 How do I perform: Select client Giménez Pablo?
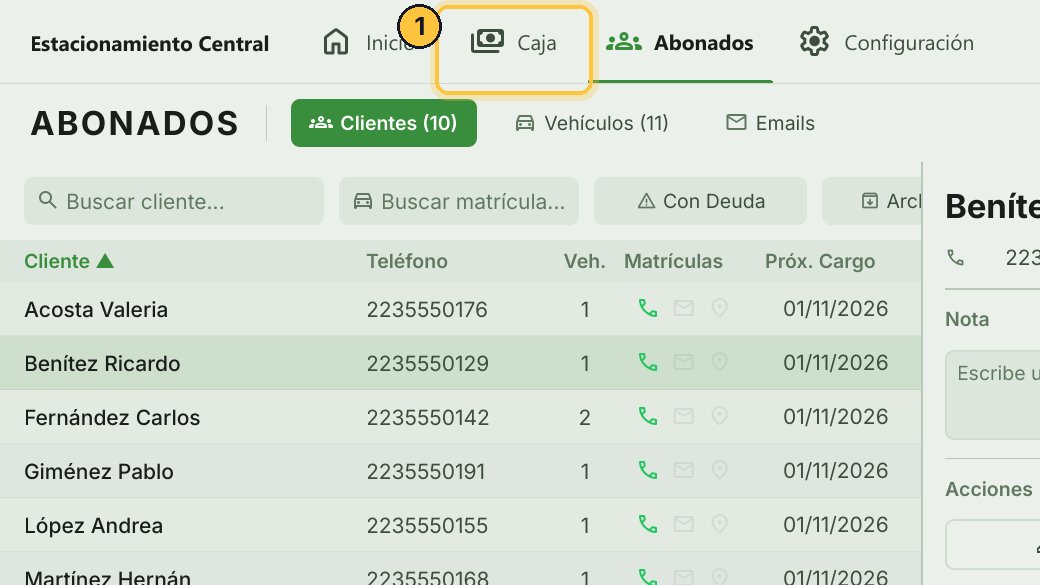pos(99,472)
